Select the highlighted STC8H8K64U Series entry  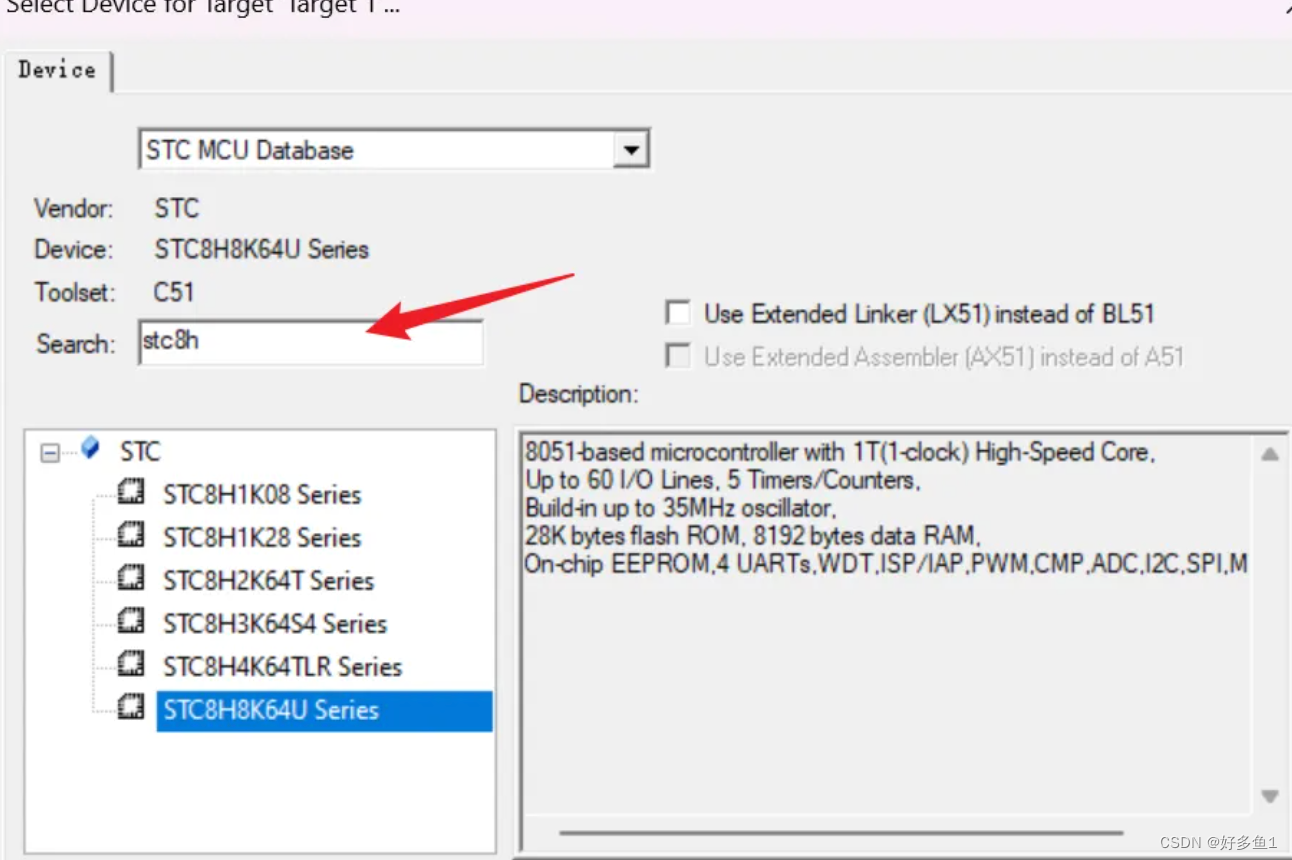pos(324,710)
